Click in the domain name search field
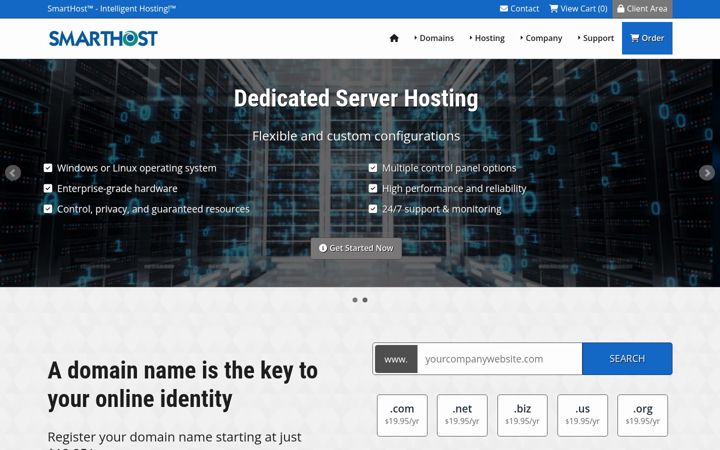 click(x=500, y=359)
